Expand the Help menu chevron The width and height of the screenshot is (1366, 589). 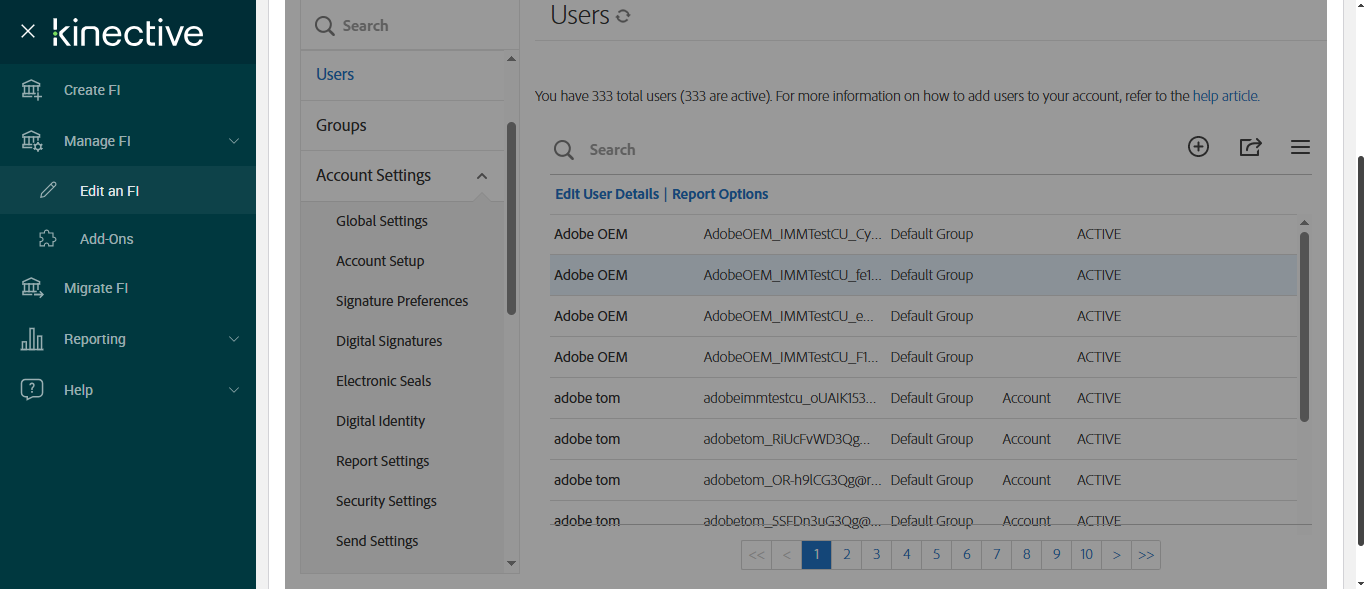234,390
